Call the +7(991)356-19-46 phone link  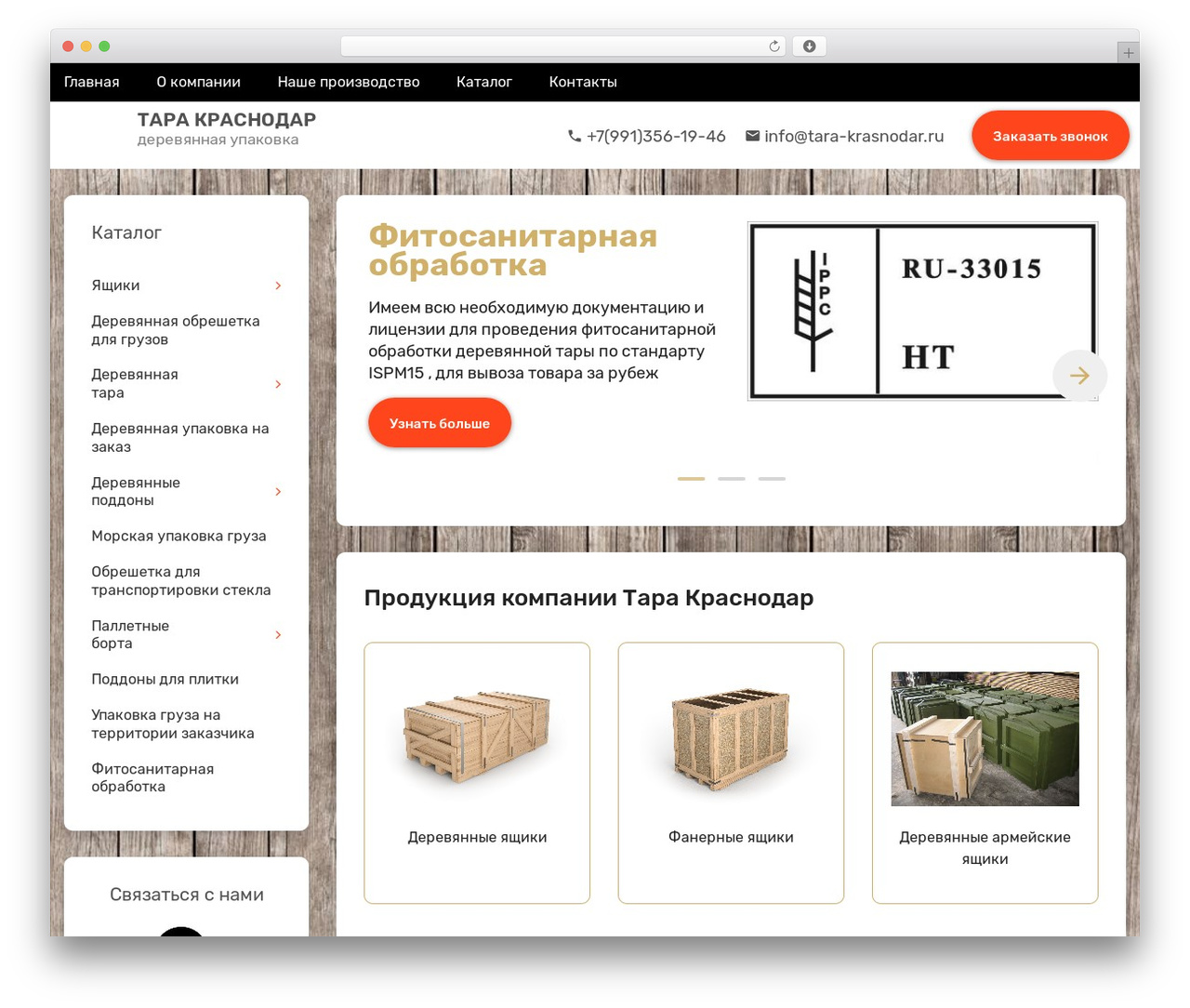pos(656,137)
